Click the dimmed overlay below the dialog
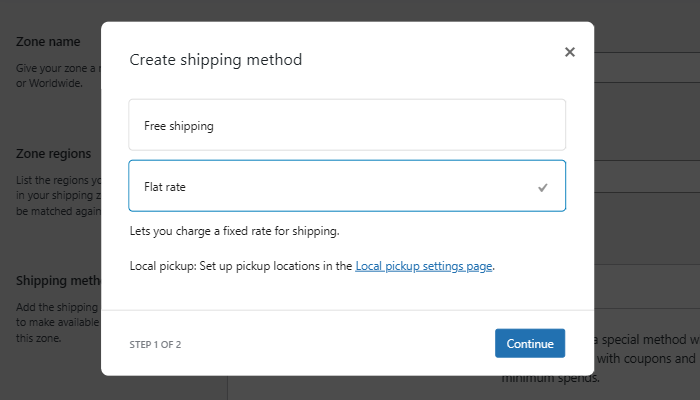The height and width of the screenshot is (400, 700). coord(350,388)
